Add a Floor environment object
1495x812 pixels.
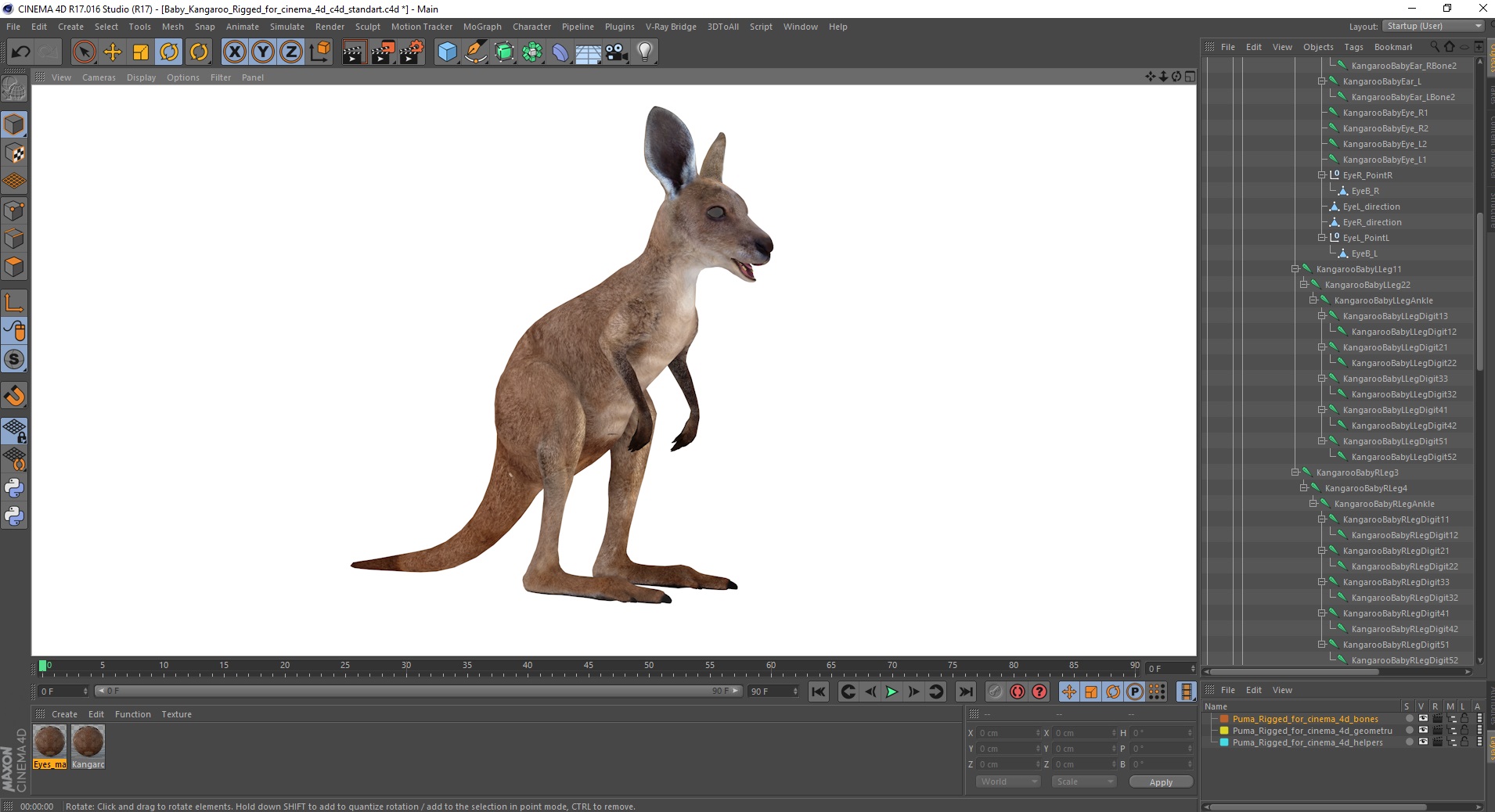coord(588,52)
